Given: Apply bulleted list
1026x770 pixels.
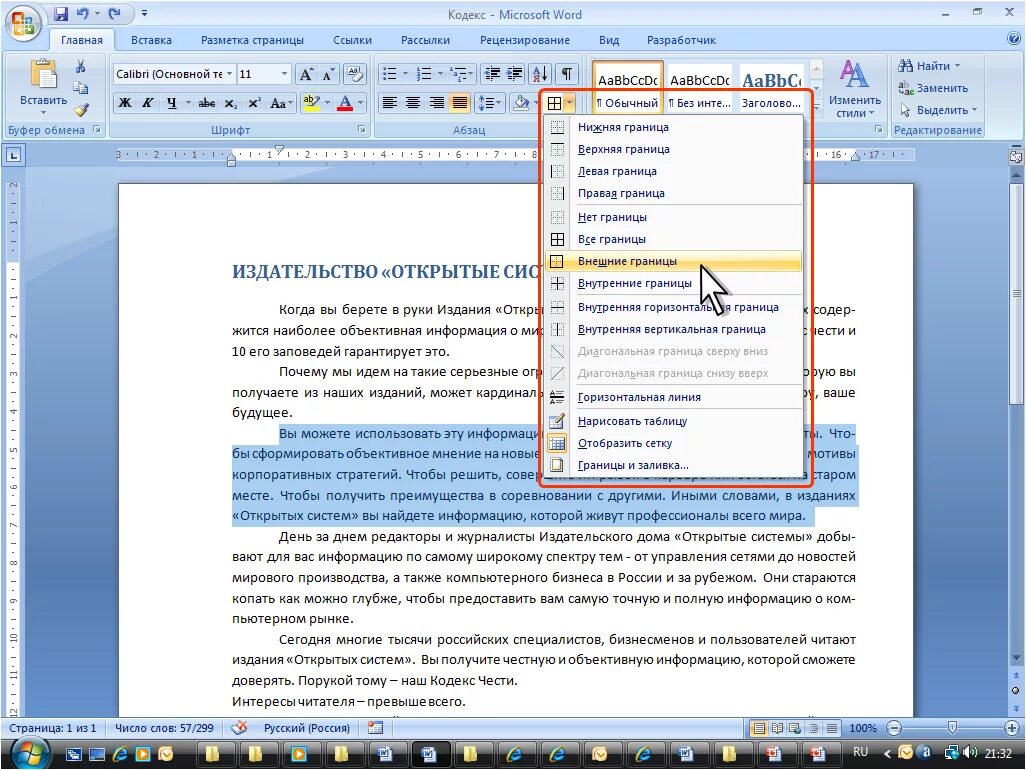Looking at the screenshot, I should pos(390,74).
